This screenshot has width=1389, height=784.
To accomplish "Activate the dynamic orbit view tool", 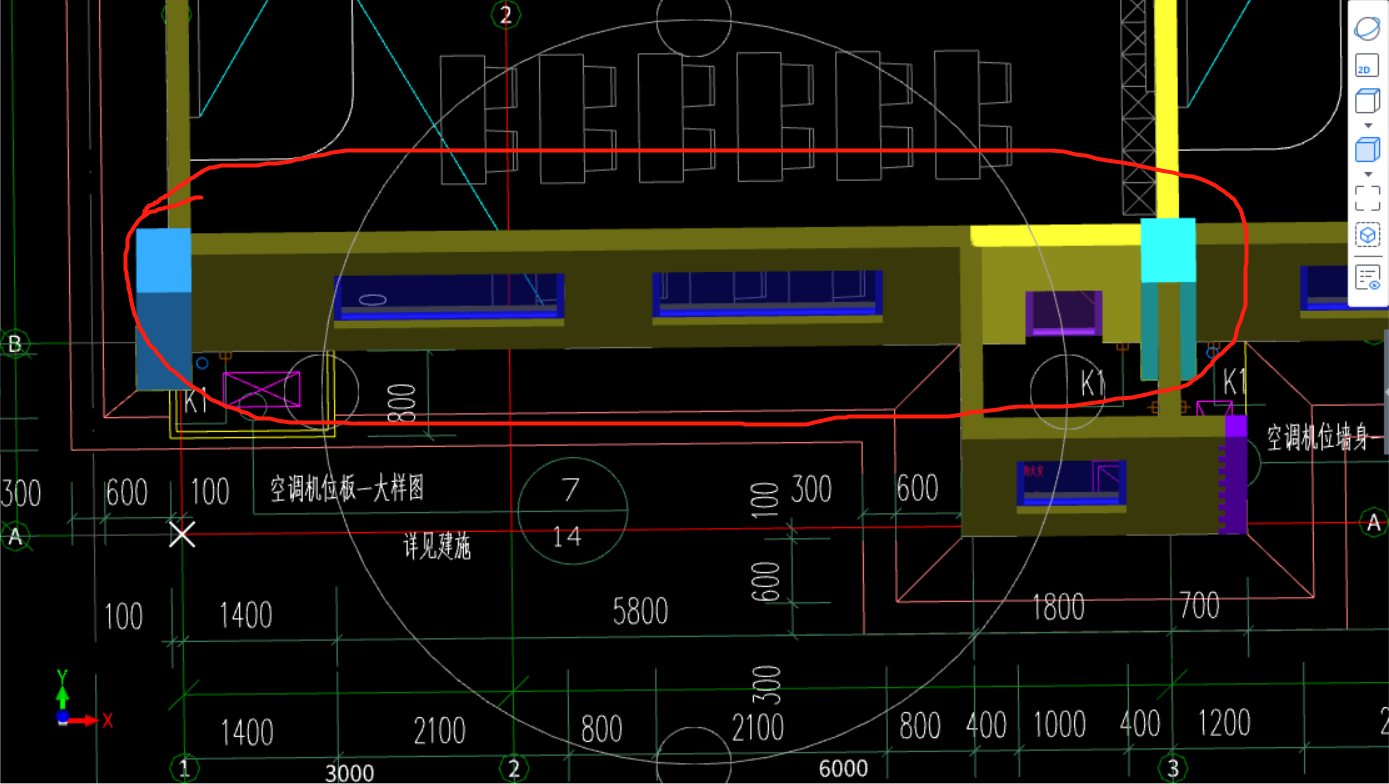I will [x=1367, y=29].
